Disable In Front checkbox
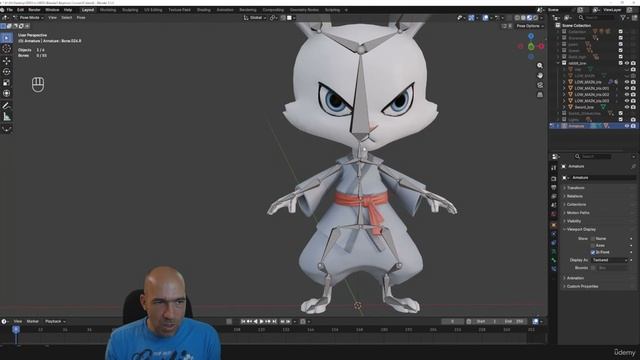Screen dimensions: 640x360 tap(593, 253)
